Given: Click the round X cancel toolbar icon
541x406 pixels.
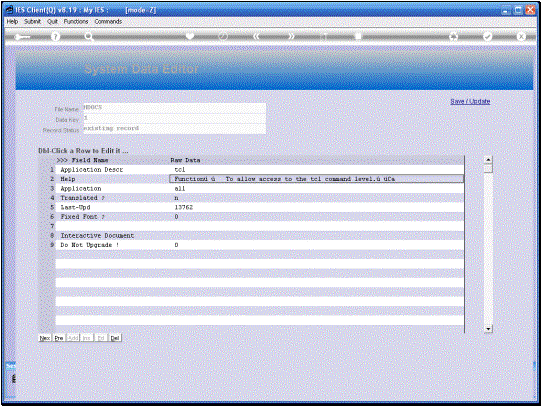Looking at the screenshot, I should [521, 37].
